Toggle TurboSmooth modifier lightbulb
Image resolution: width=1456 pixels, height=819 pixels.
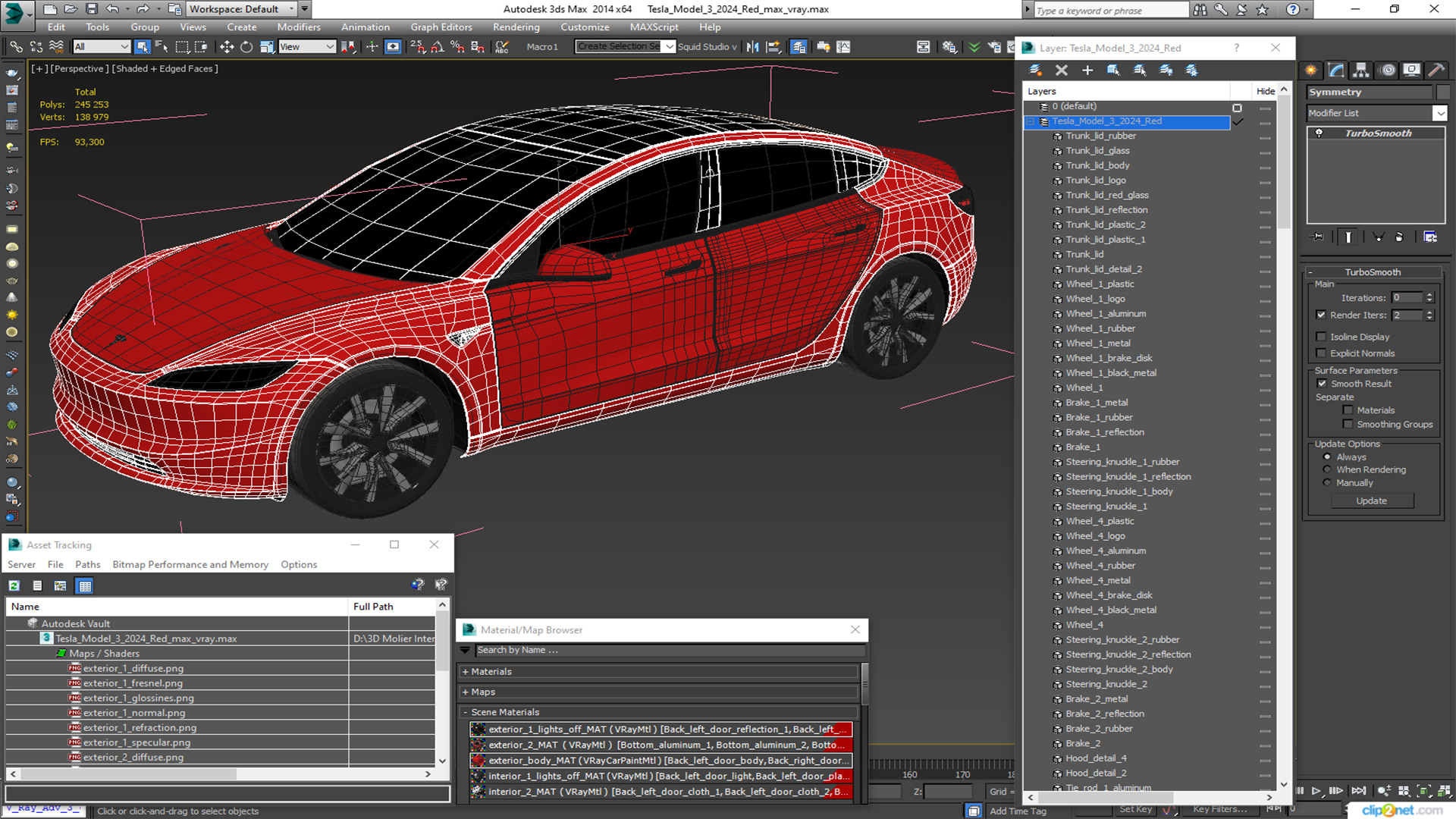click(1319, 133)
